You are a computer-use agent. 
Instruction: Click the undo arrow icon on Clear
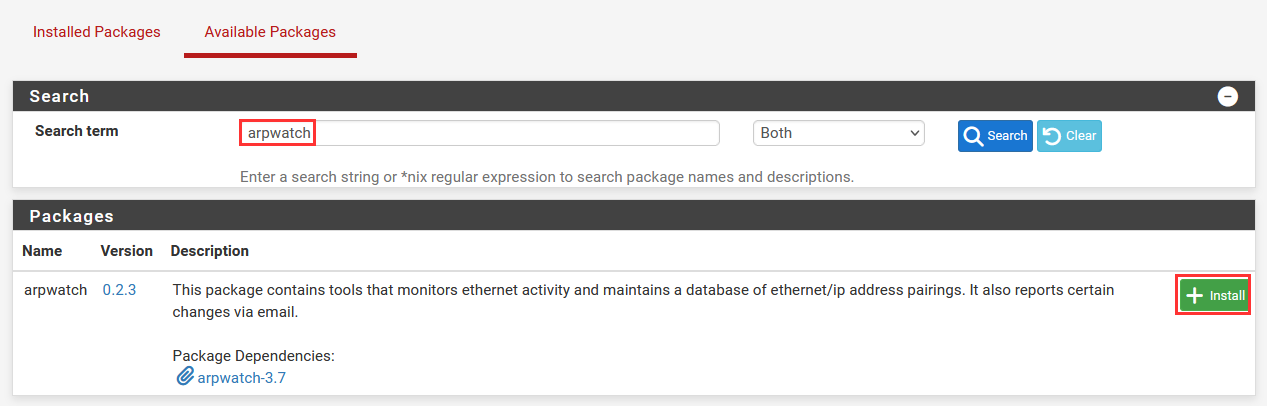point(1052,136)
